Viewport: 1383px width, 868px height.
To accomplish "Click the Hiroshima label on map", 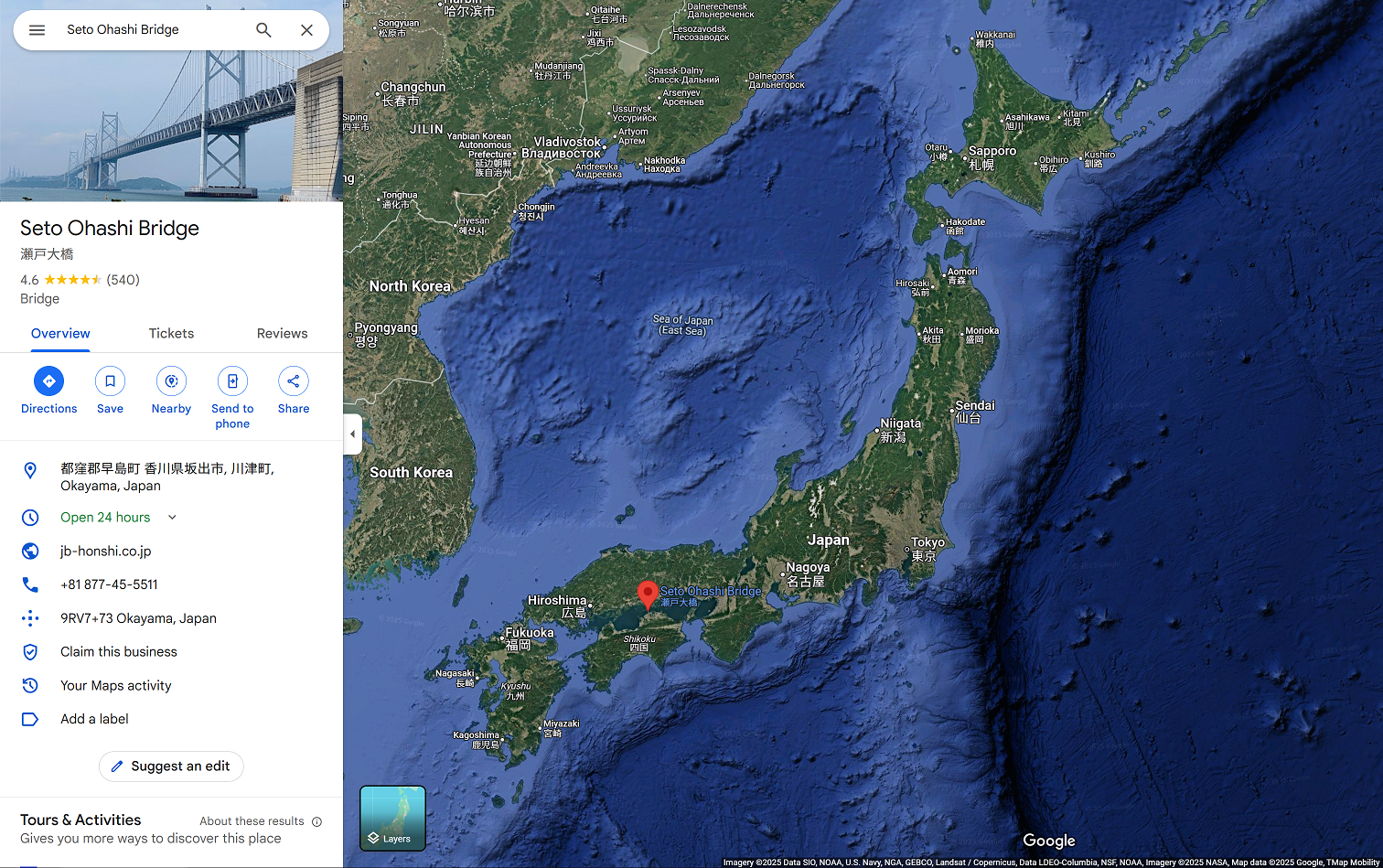I will [557, 606].
